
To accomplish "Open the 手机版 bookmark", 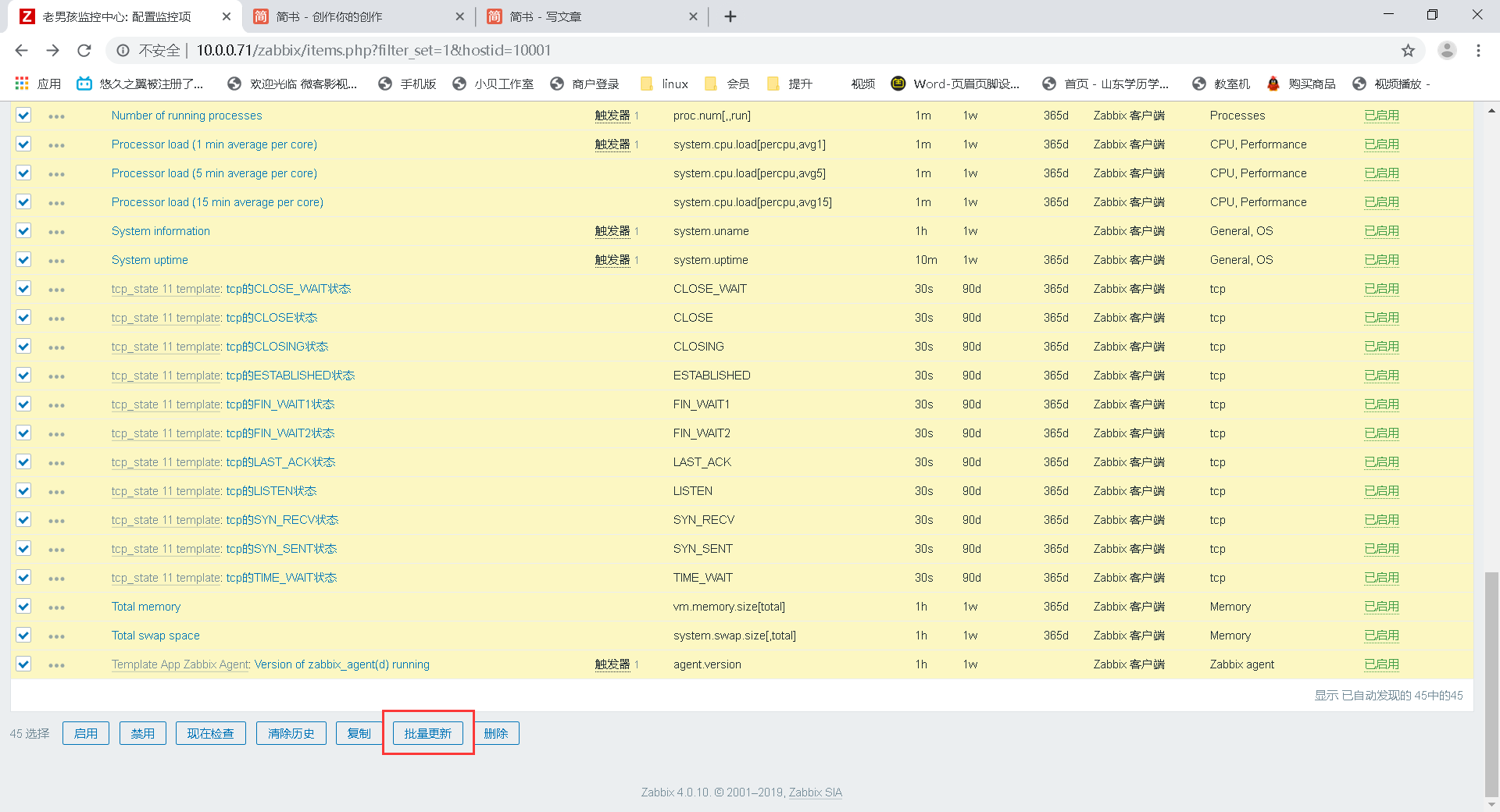I will click(x=407, y=84).
